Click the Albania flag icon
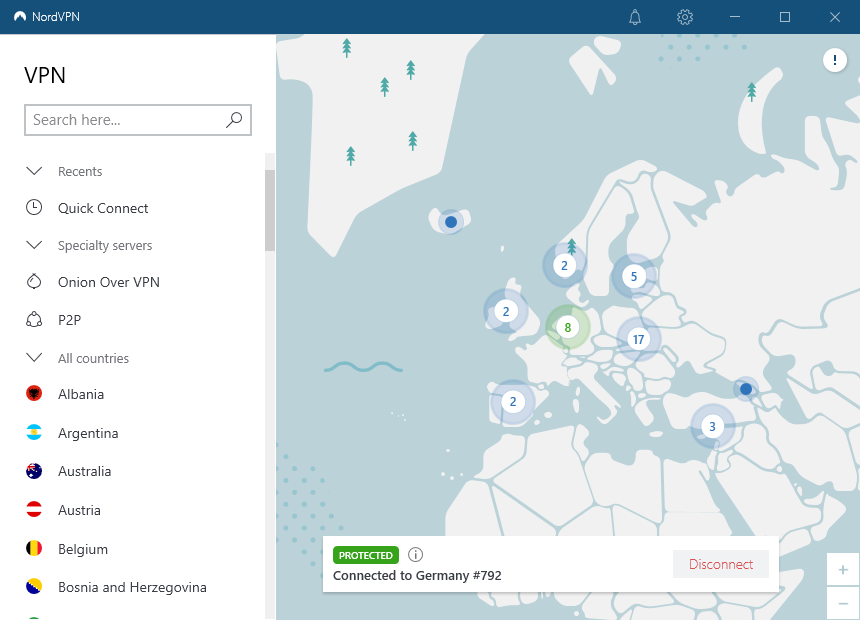Viewport: 860px width, 620px height. [34, 393]
